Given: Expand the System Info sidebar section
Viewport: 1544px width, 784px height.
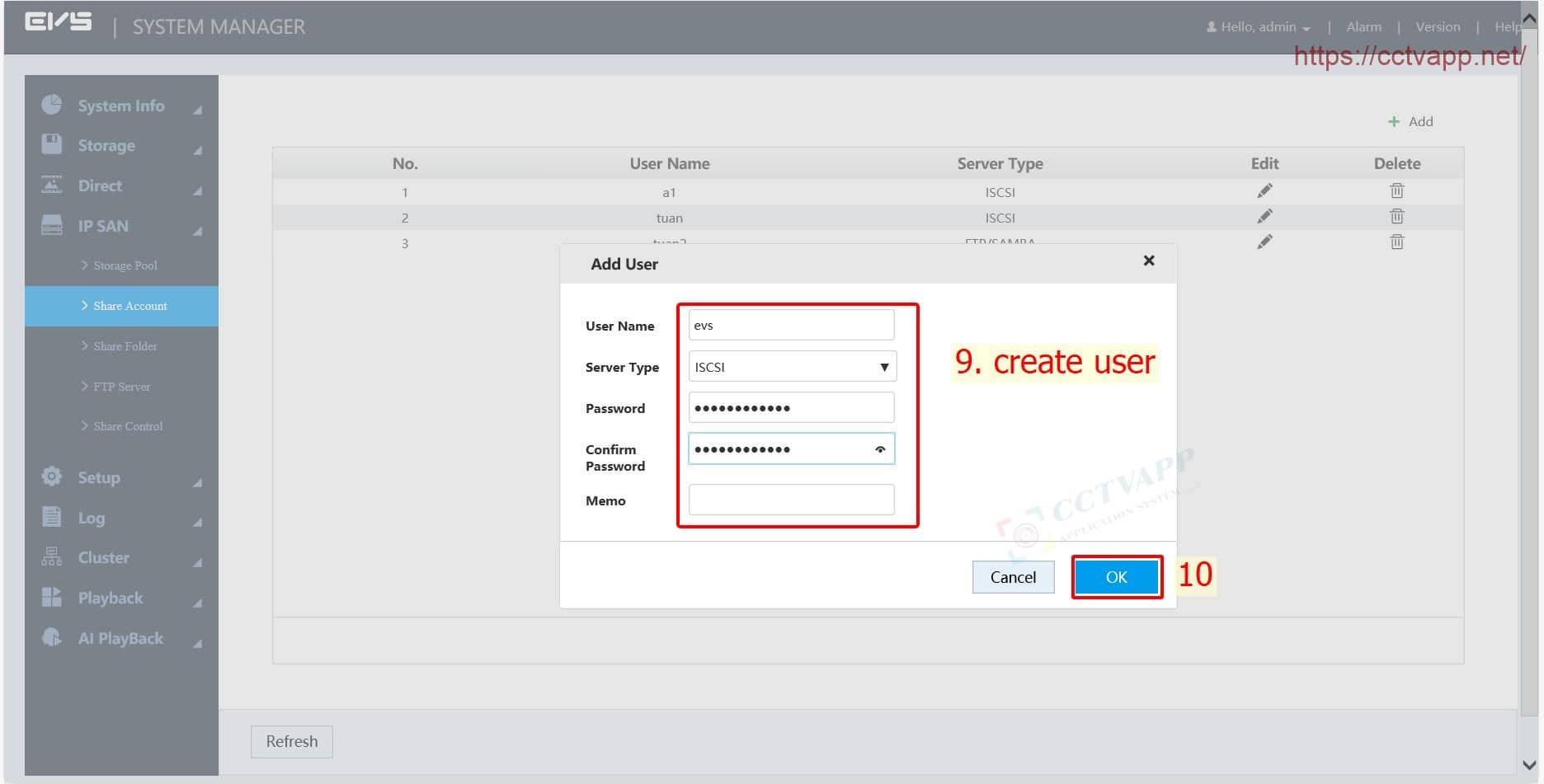Looking at the screenshot, I should click(x=121, y=106).
